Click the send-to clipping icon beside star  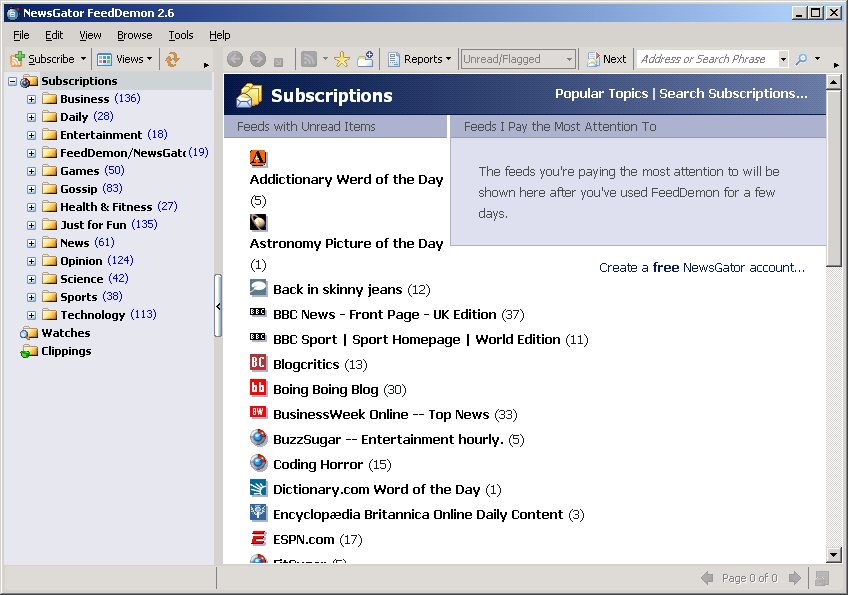pyautogui.click(x=366, y=59)
